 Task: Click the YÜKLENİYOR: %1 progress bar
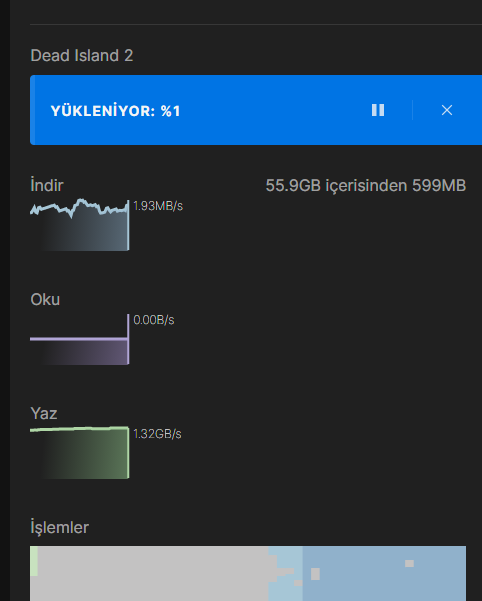point(256,110)
